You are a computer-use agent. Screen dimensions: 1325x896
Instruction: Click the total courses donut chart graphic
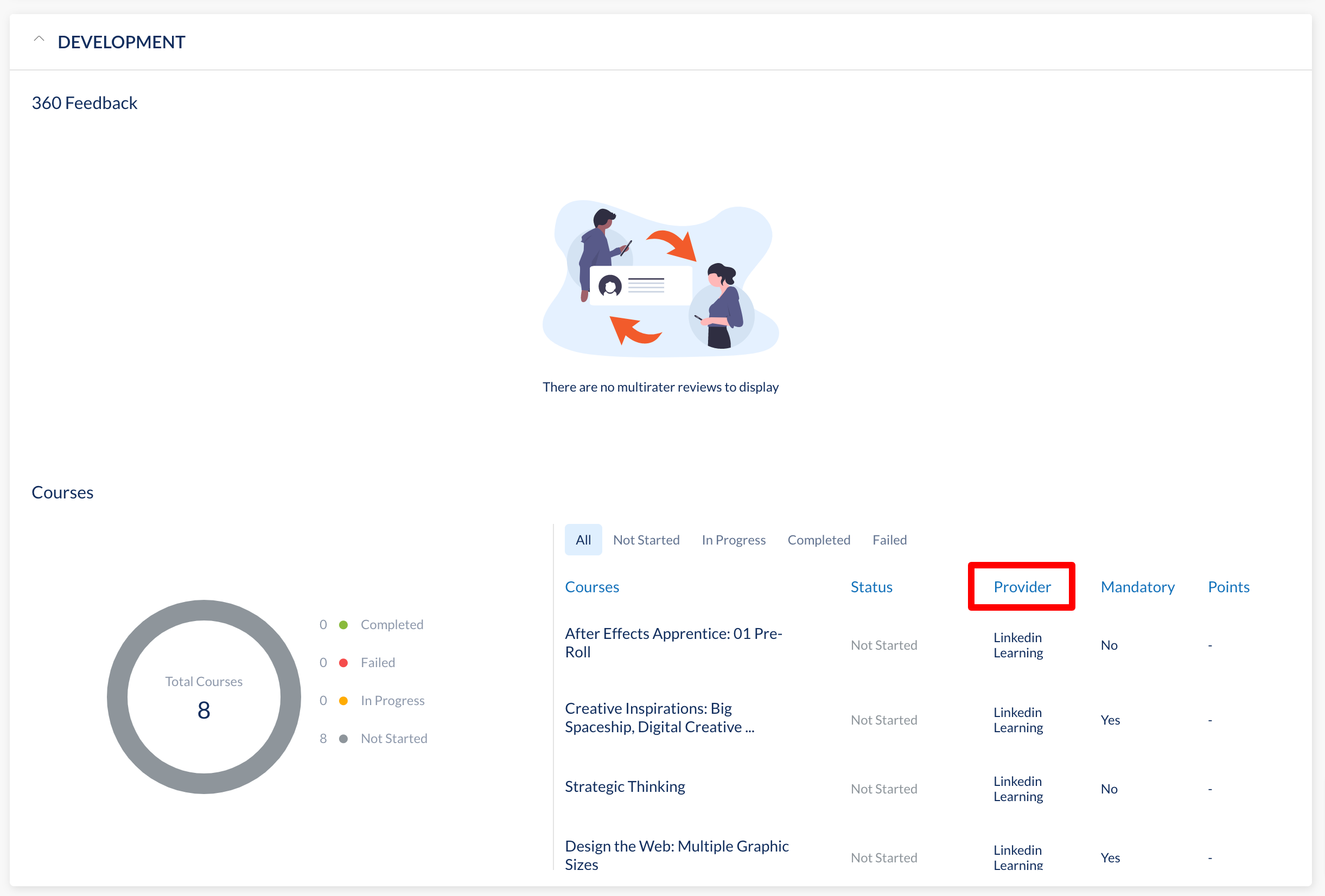point(205,696)
